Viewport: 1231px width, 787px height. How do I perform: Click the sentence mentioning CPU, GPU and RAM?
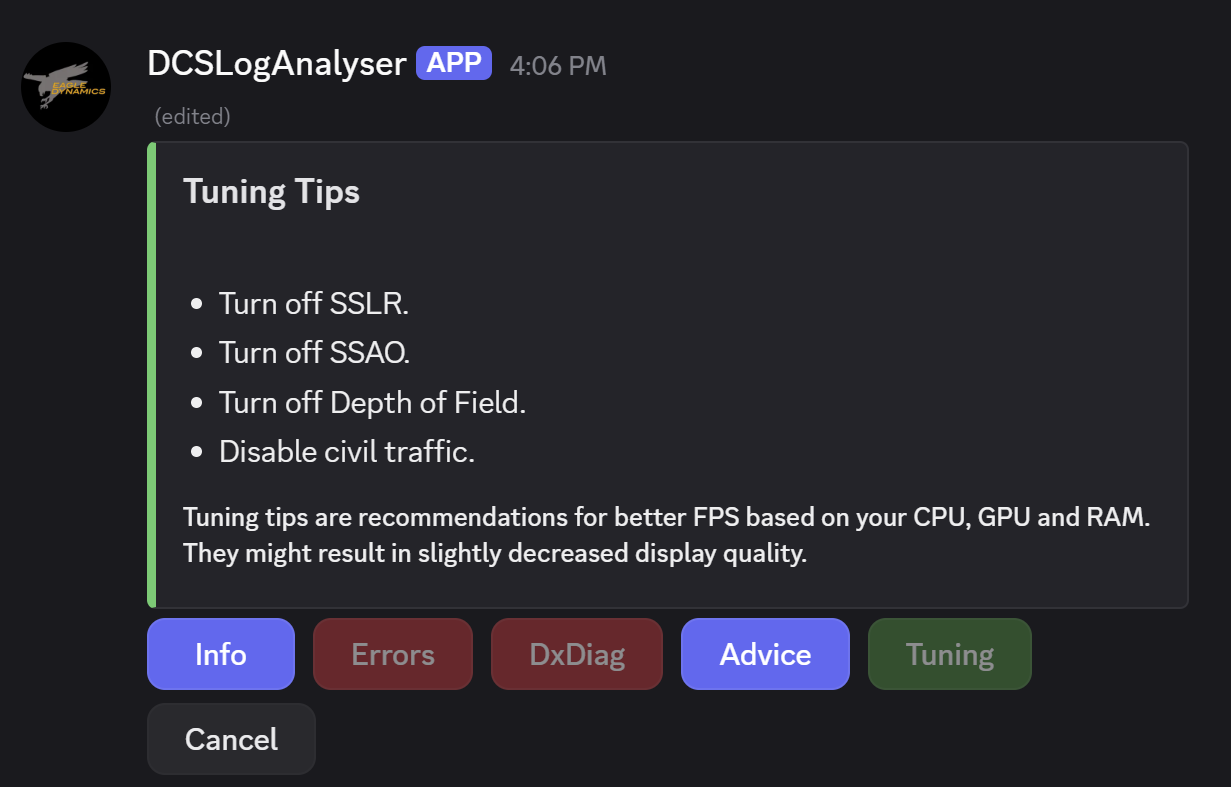pyautogui.click(x=667, y=518)
